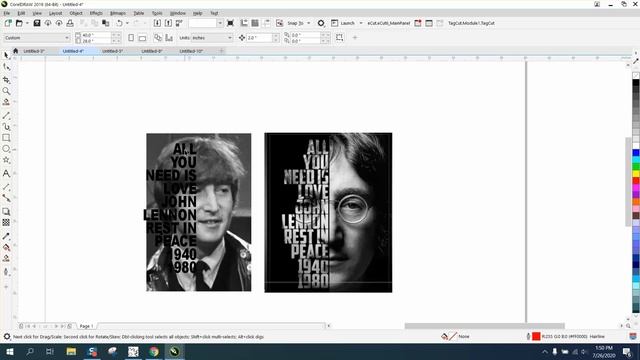Pick the blue palette swatch
Screen dimensions: 640x360
[636, 153]
